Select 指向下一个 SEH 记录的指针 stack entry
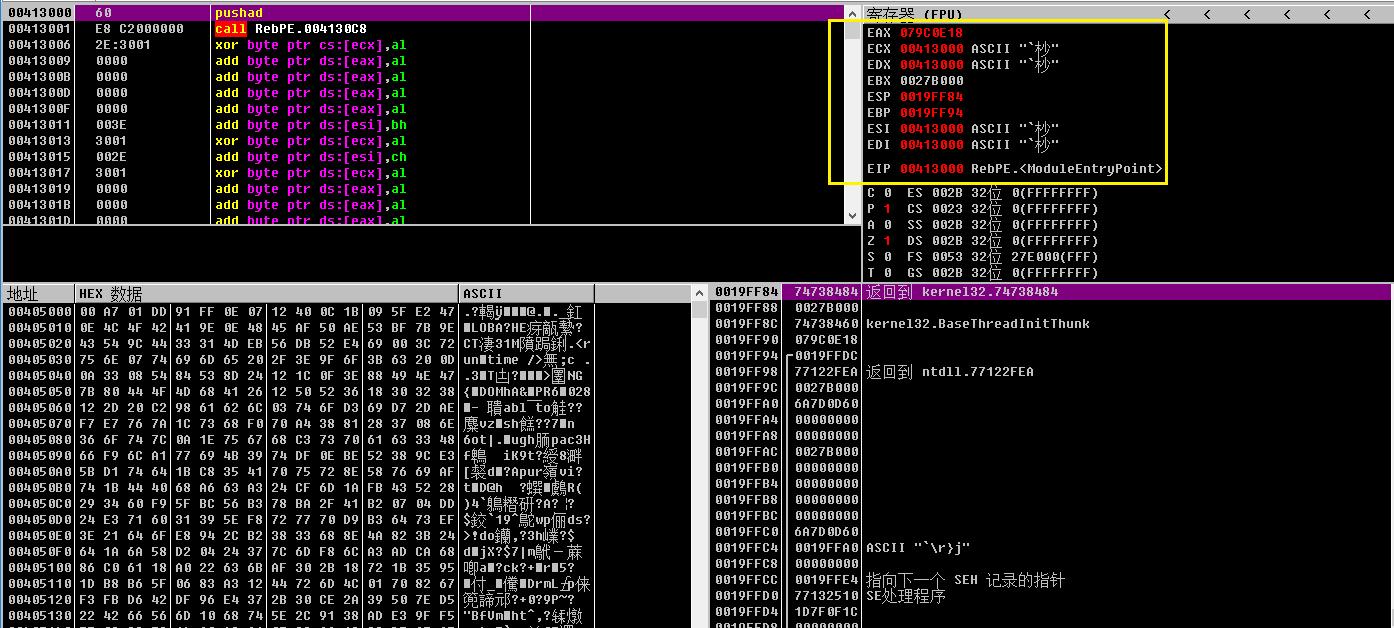 (x=965, y=580)
